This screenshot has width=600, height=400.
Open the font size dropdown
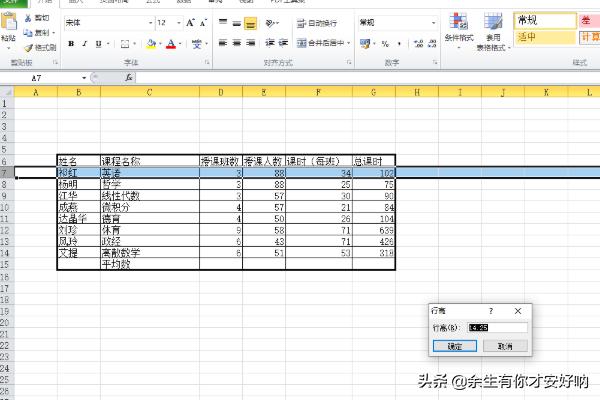[179, 23]
